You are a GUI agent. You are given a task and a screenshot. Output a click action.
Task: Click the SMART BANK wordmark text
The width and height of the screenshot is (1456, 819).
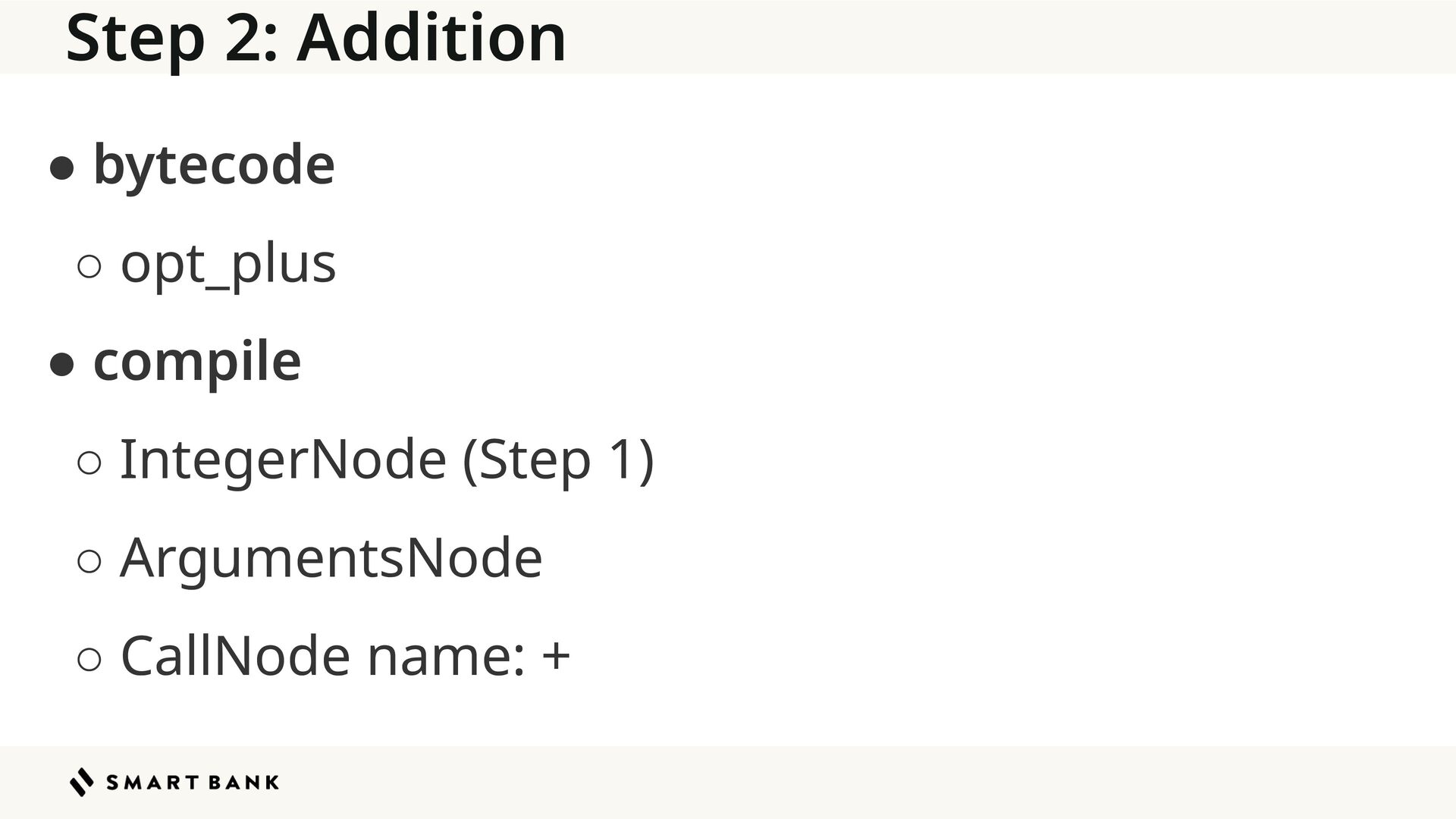pos(193,783)
